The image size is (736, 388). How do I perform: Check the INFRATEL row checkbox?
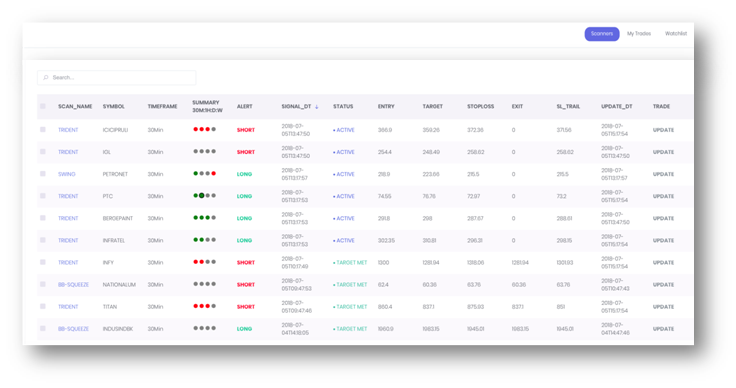tap(43, 240)
